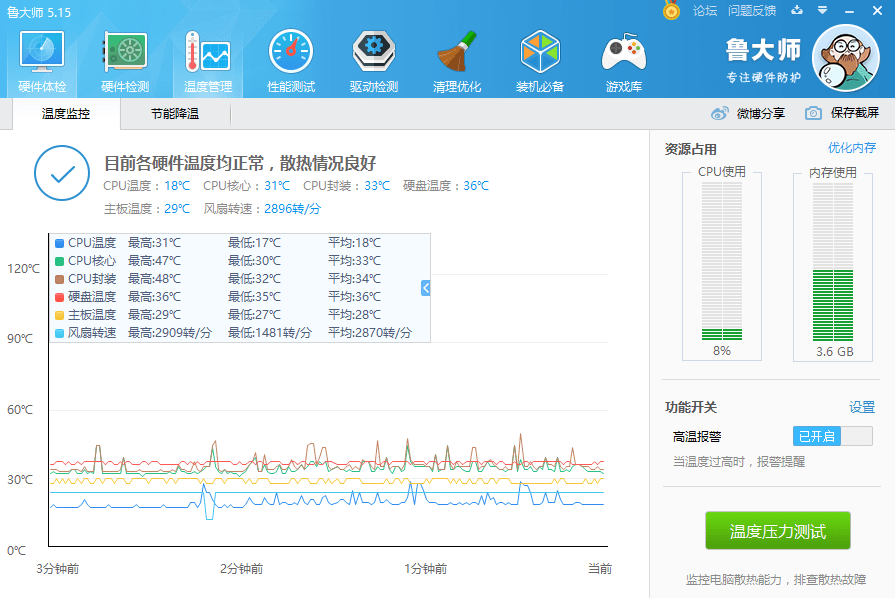This screenshot has height=598, width=895.
Task: Toggle CPU温度 blue legend swatch
Action: [x=59, y=243]
